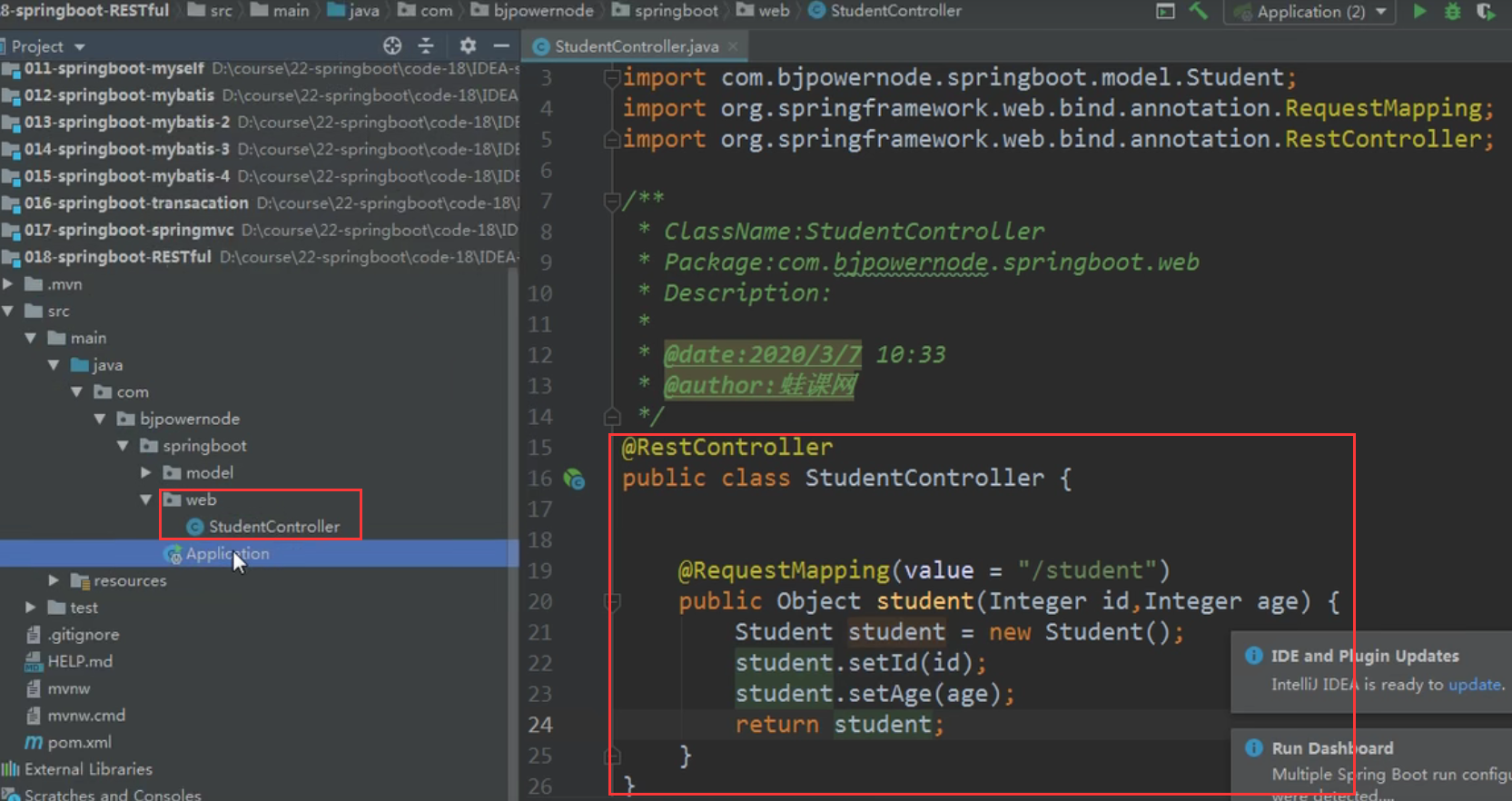Click the @RestController annotation in code

tap(726, 447)
